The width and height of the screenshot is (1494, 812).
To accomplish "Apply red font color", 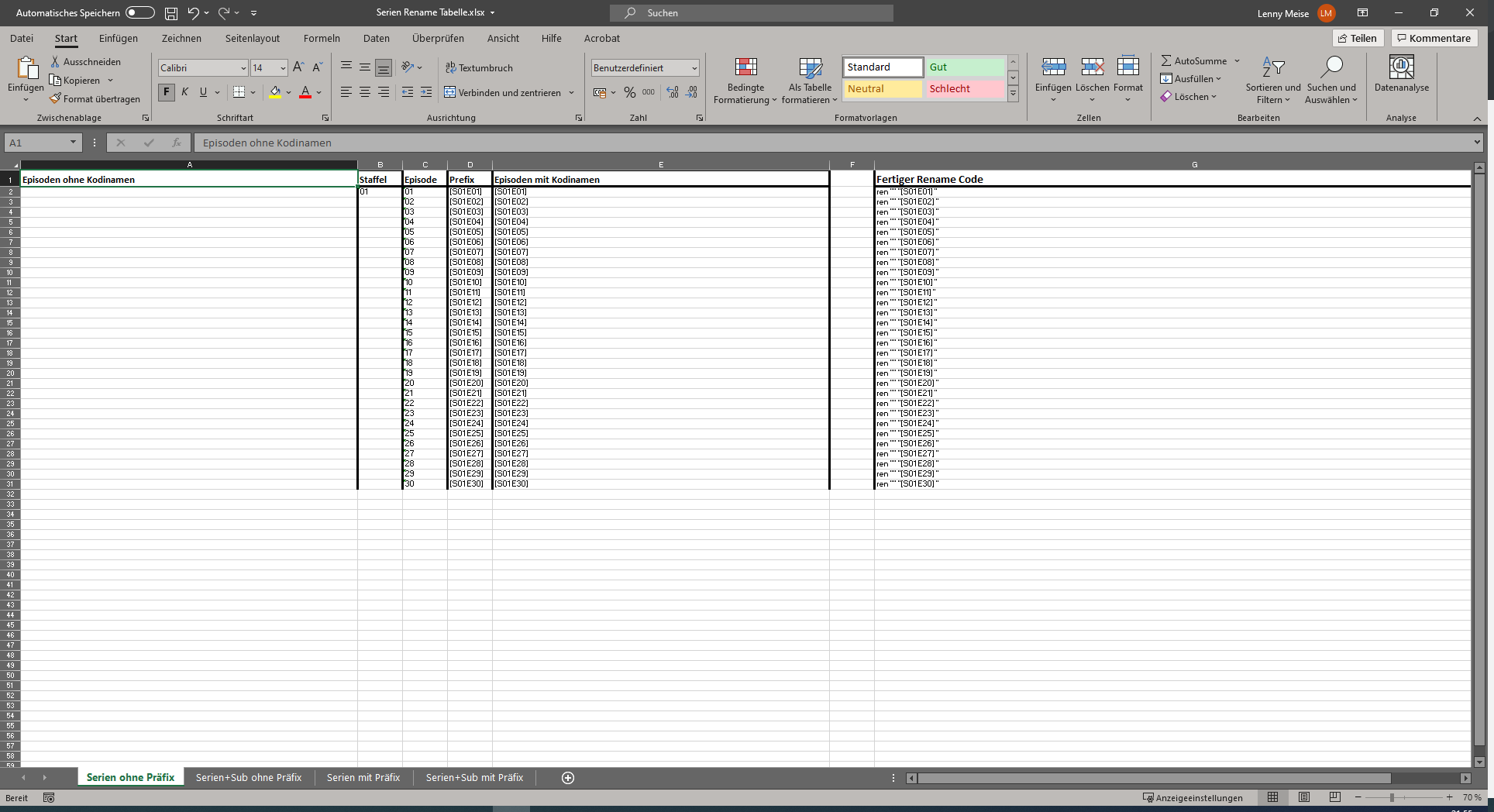I will click(305, 92).
